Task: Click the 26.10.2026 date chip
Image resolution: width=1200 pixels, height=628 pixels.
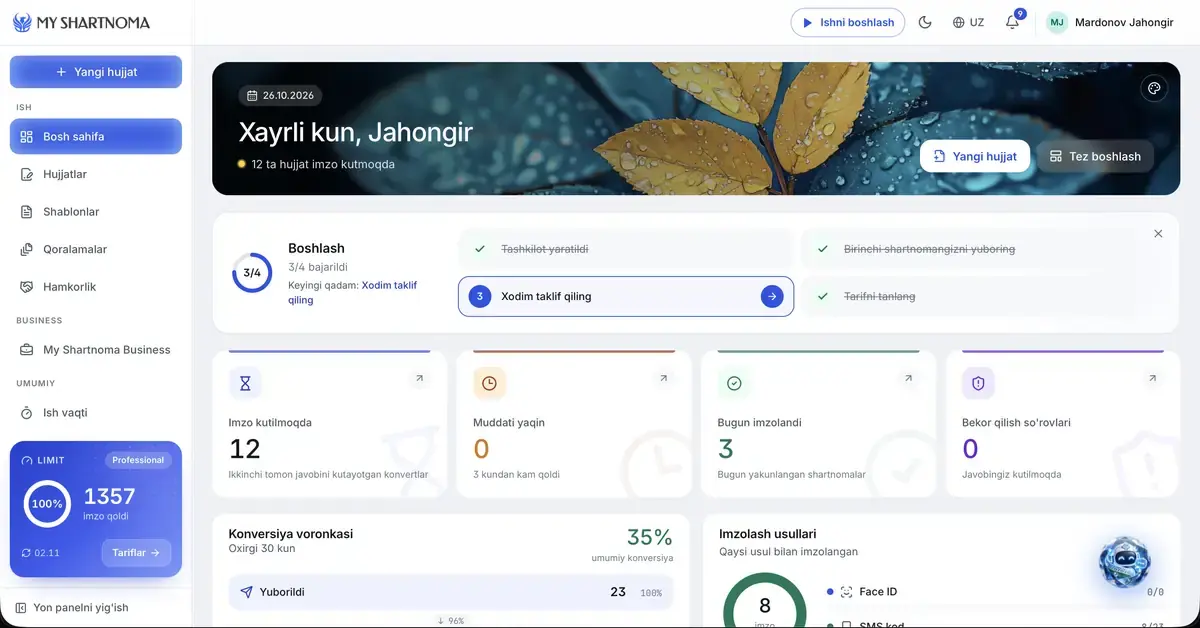Action: (280, 96)
